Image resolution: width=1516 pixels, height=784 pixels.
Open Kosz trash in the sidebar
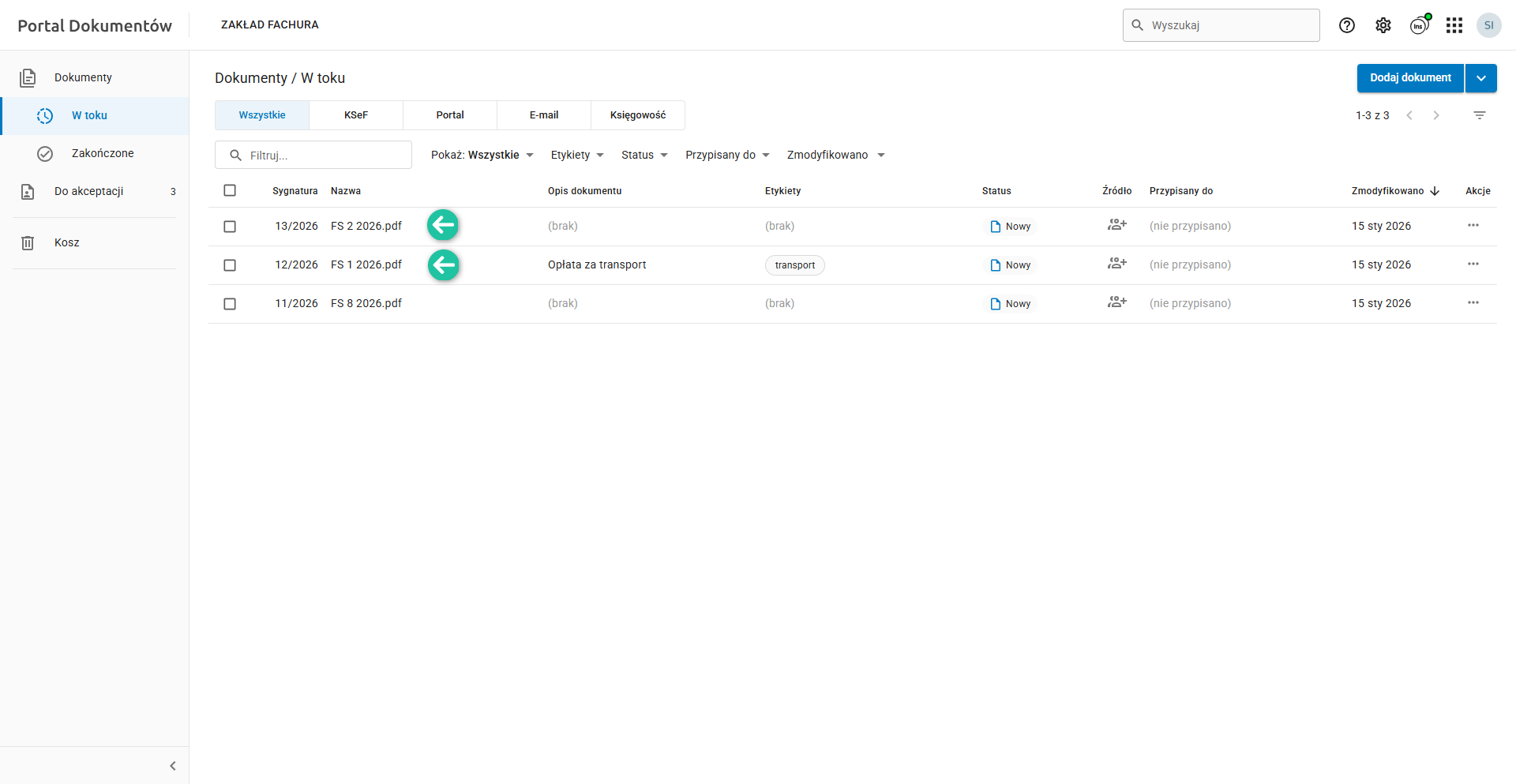tap(67, 242)
